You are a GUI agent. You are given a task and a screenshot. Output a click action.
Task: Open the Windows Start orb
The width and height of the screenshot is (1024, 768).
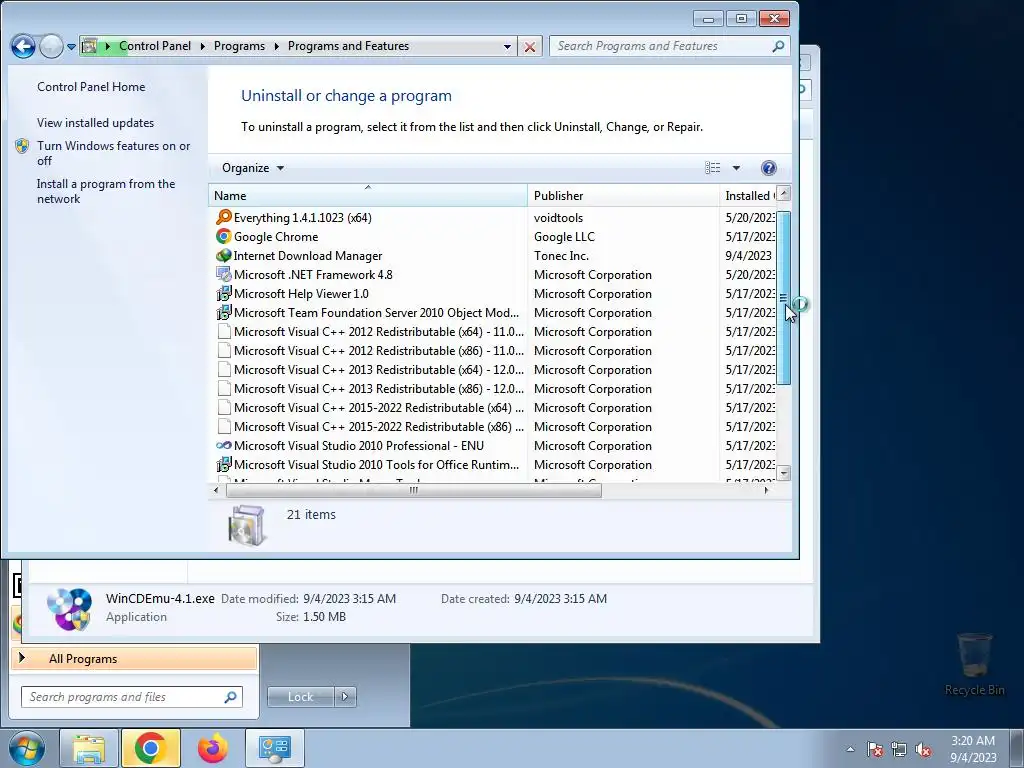27,748
